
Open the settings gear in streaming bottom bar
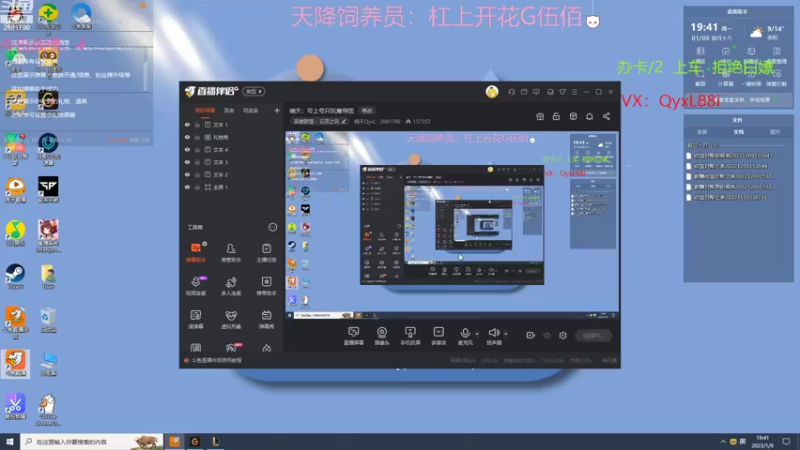pos(563,335)
